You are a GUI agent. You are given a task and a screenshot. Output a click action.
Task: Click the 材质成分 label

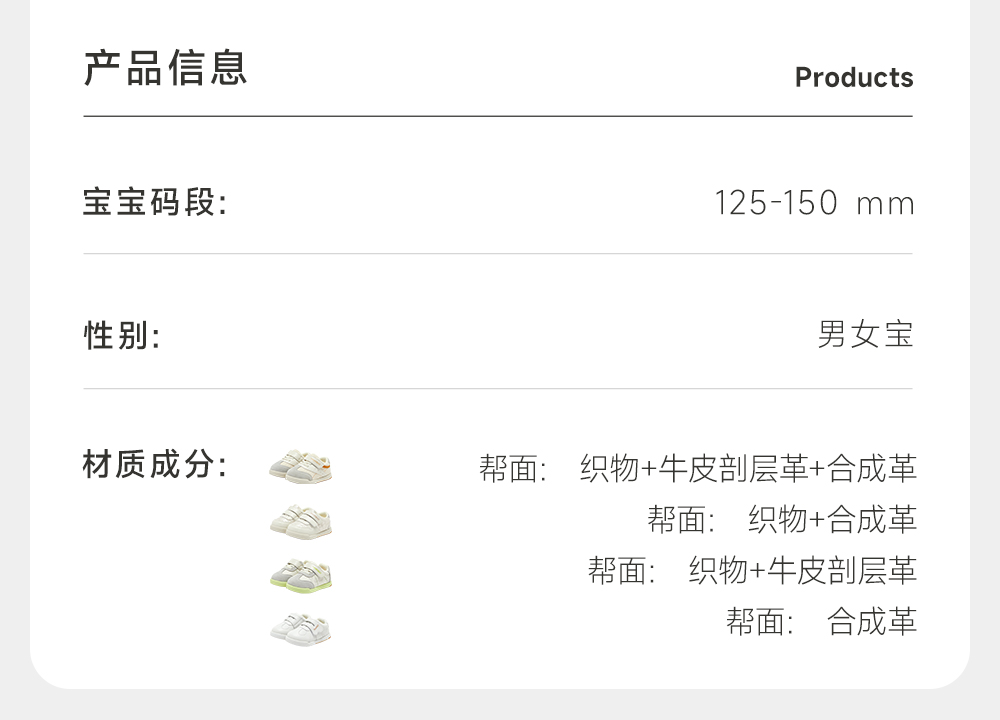(155, 465)
